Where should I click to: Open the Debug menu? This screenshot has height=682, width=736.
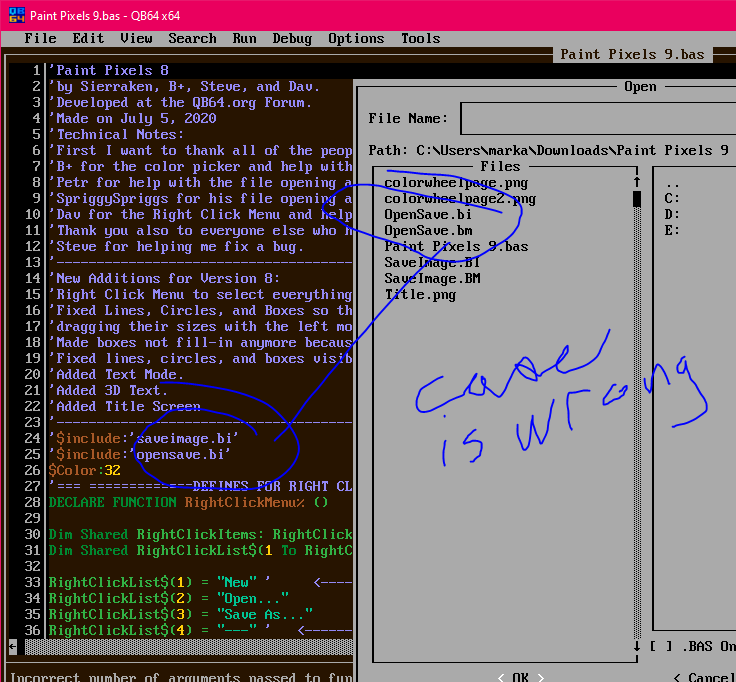tap(292, 38)
